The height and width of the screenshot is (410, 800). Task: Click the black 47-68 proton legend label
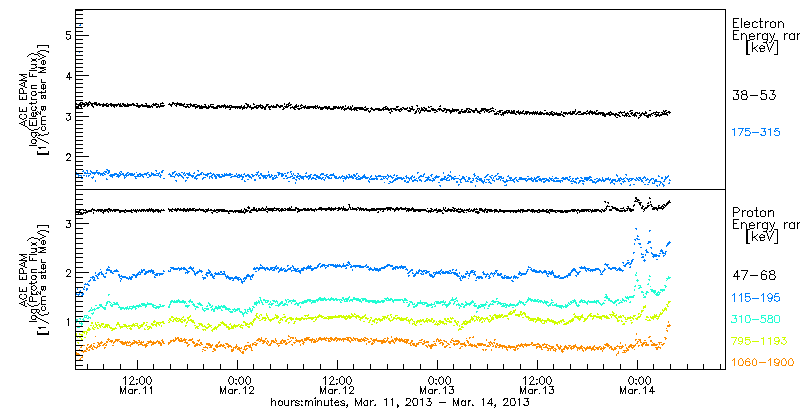pos(754,276)
